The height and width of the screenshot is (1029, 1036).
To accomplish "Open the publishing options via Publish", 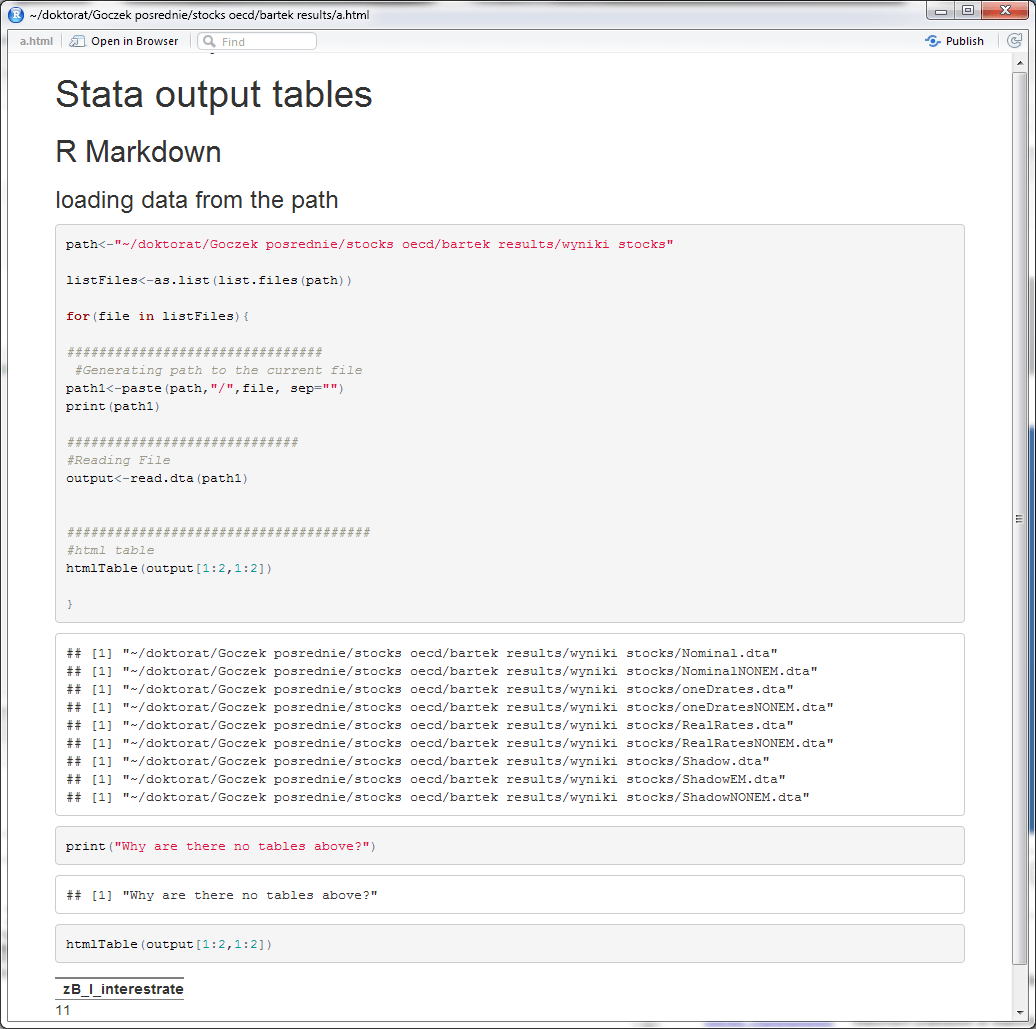I will [x=964, y=41].
